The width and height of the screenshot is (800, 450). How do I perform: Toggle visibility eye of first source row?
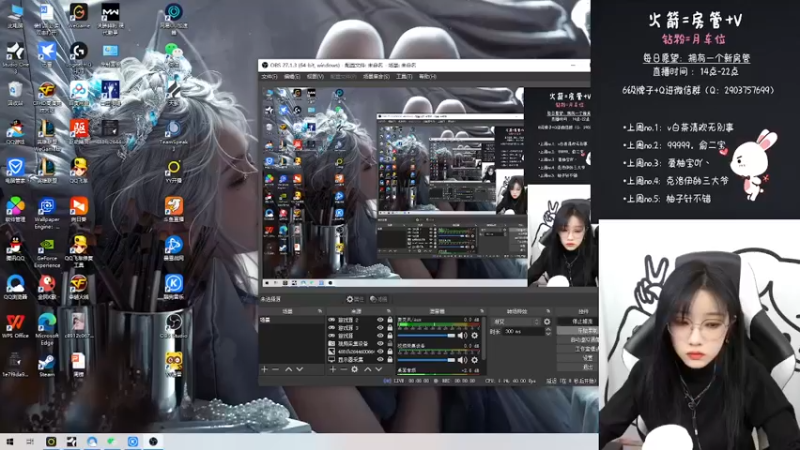tap(380, 320)
